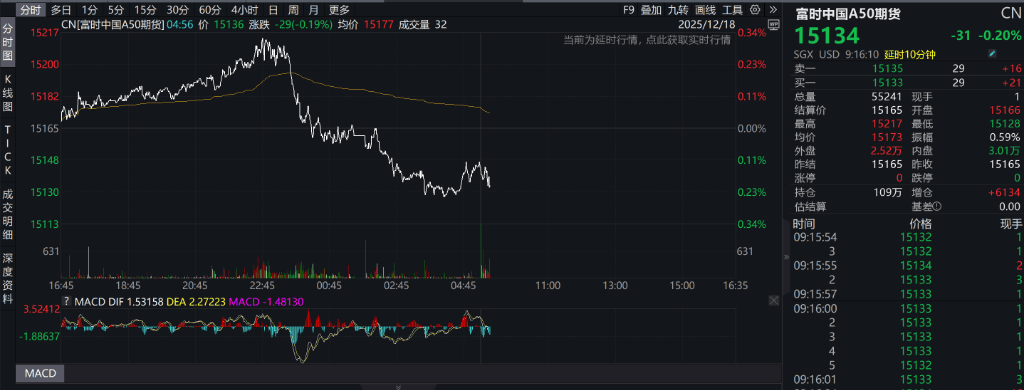Viewport: 1024px width, 390px height.
Task: Switch to the 月 monthly chart
Action: coord(314,10)
